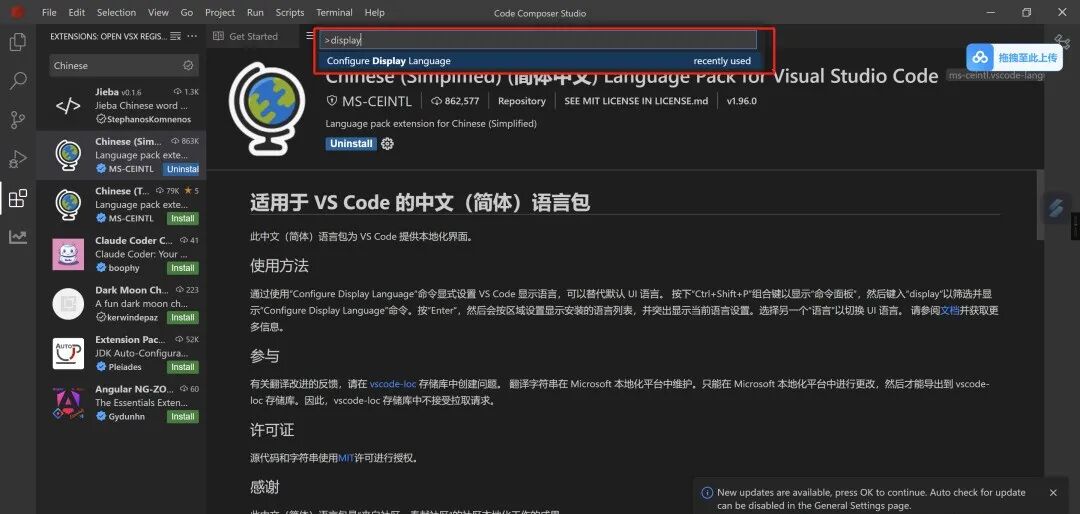Select Configure Display Language command
1080x514 pixels.
tap(539, 61)
